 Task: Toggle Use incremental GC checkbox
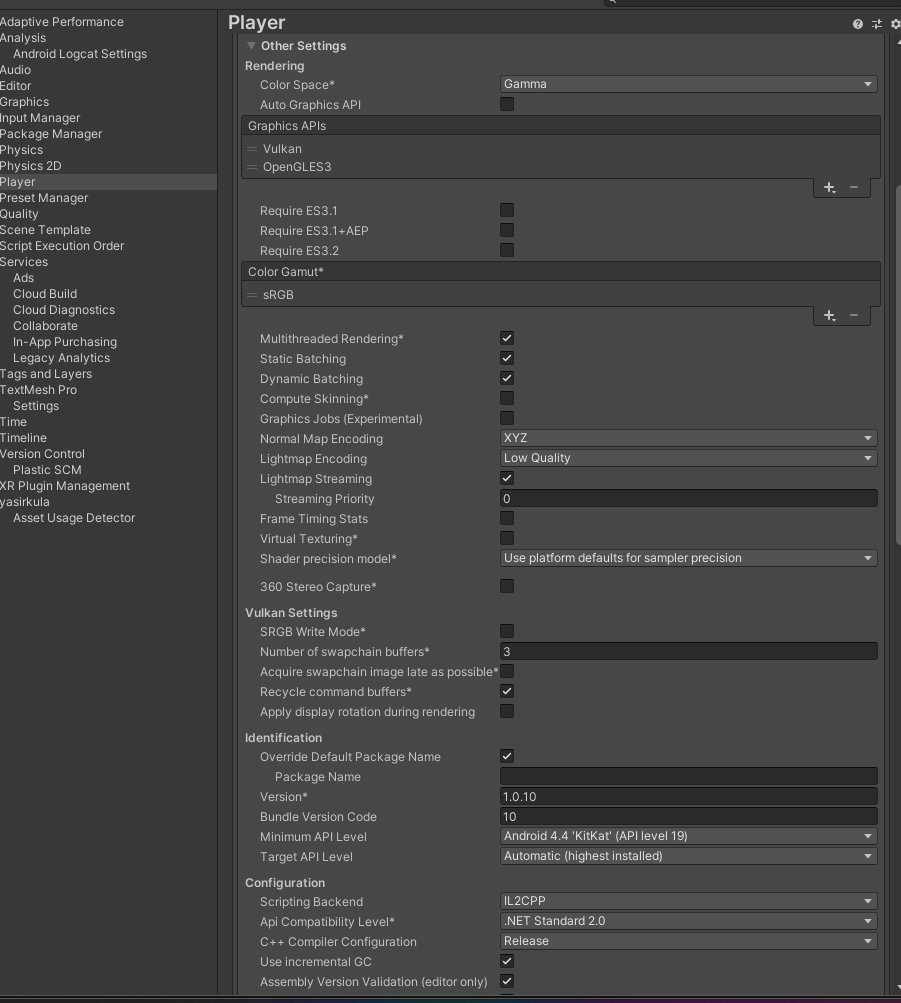click(507, 961)
